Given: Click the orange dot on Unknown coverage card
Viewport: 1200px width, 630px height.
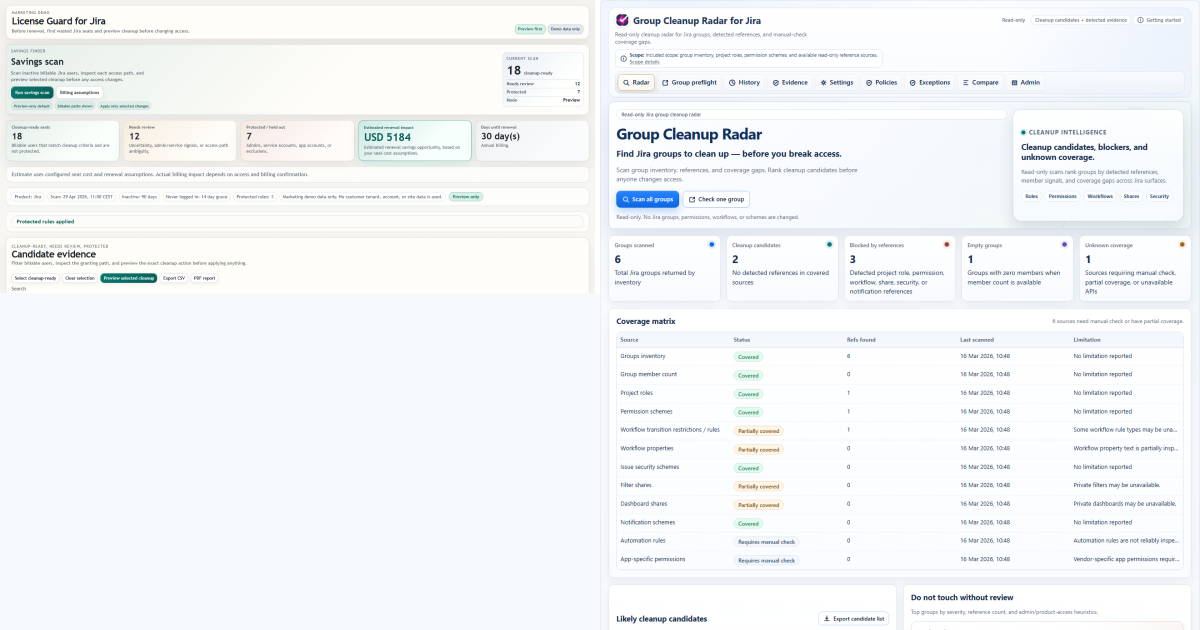Looking at the screenshot, I should pyautogui.click(x=1182, y=244).
